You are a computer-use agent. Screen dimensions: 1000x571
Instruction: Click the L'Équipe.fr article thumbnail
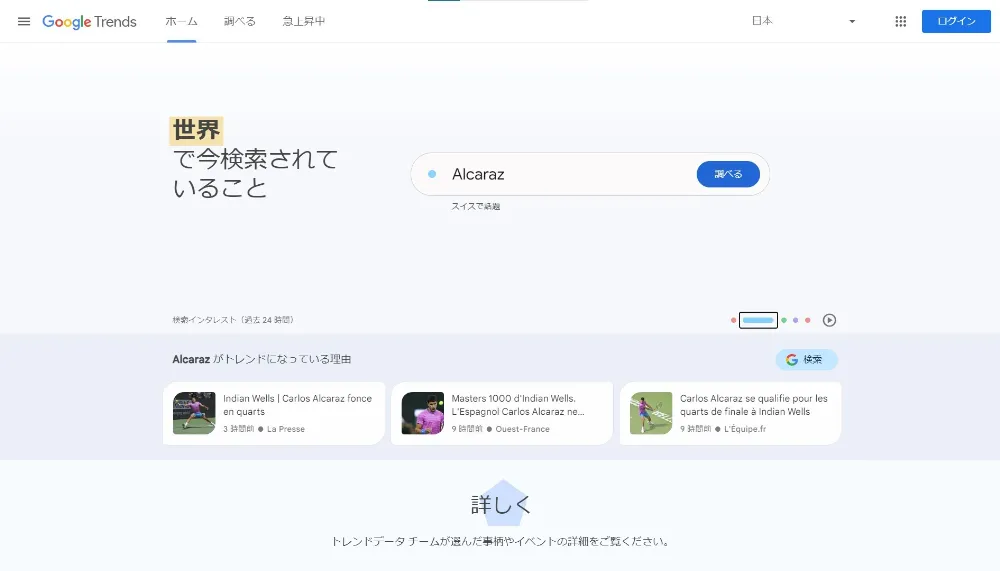click(x=651, y=413)
